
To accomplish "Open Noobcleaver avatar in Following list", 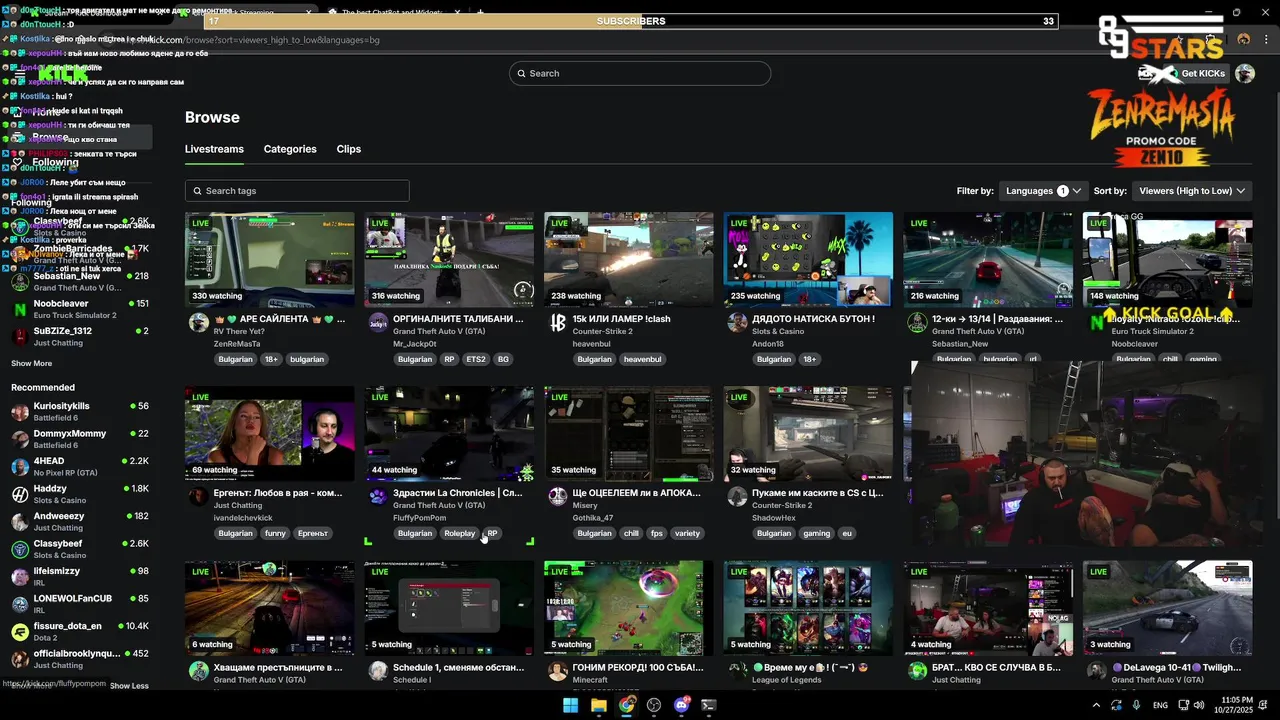I will (20, 309).
